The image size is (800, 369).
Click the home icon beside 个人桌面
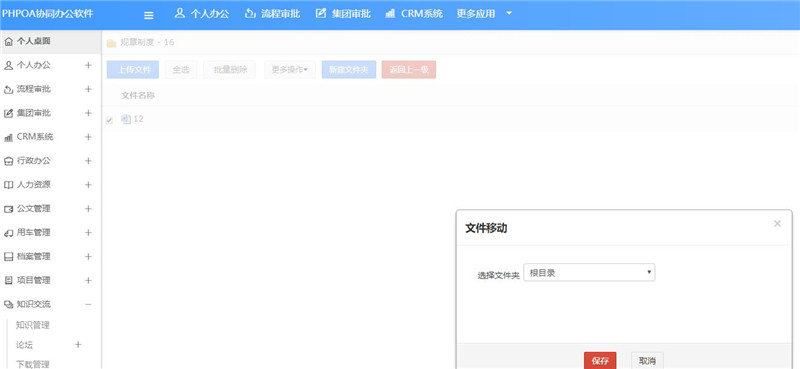pyautogui.click(x=8, y=41)
